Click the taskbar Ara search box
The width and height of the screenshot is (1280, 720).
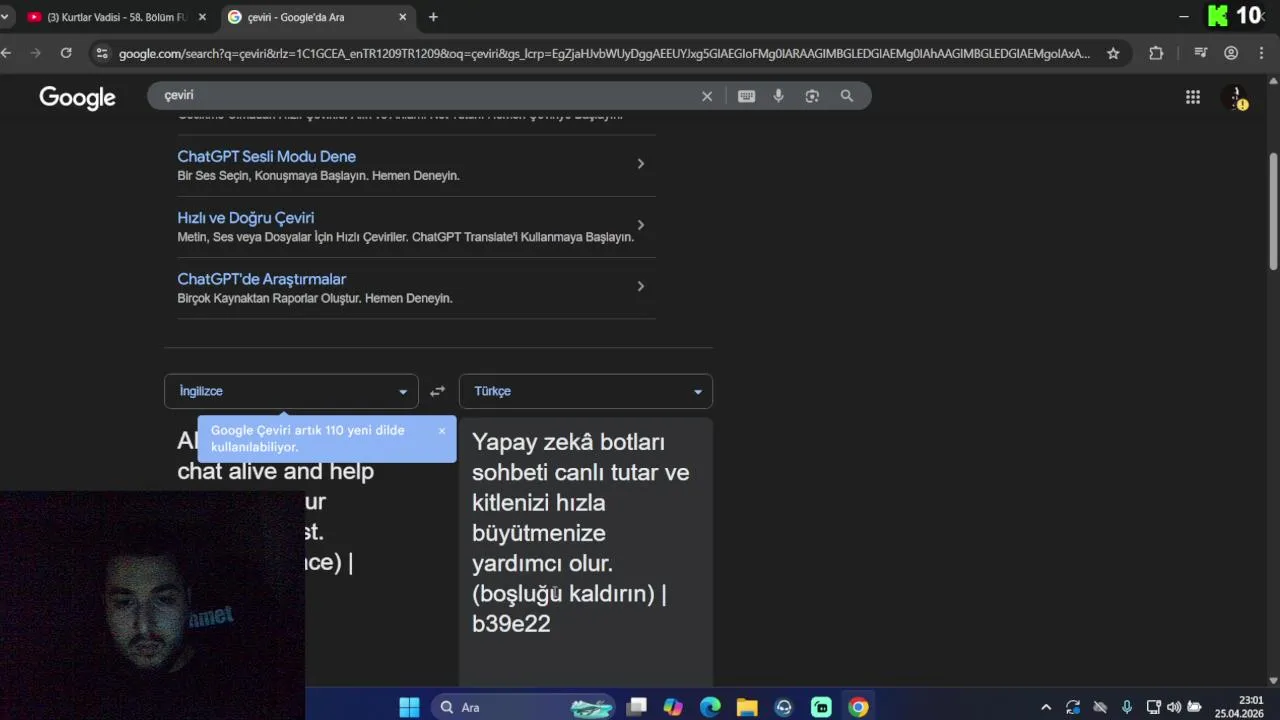coord(525,707)
